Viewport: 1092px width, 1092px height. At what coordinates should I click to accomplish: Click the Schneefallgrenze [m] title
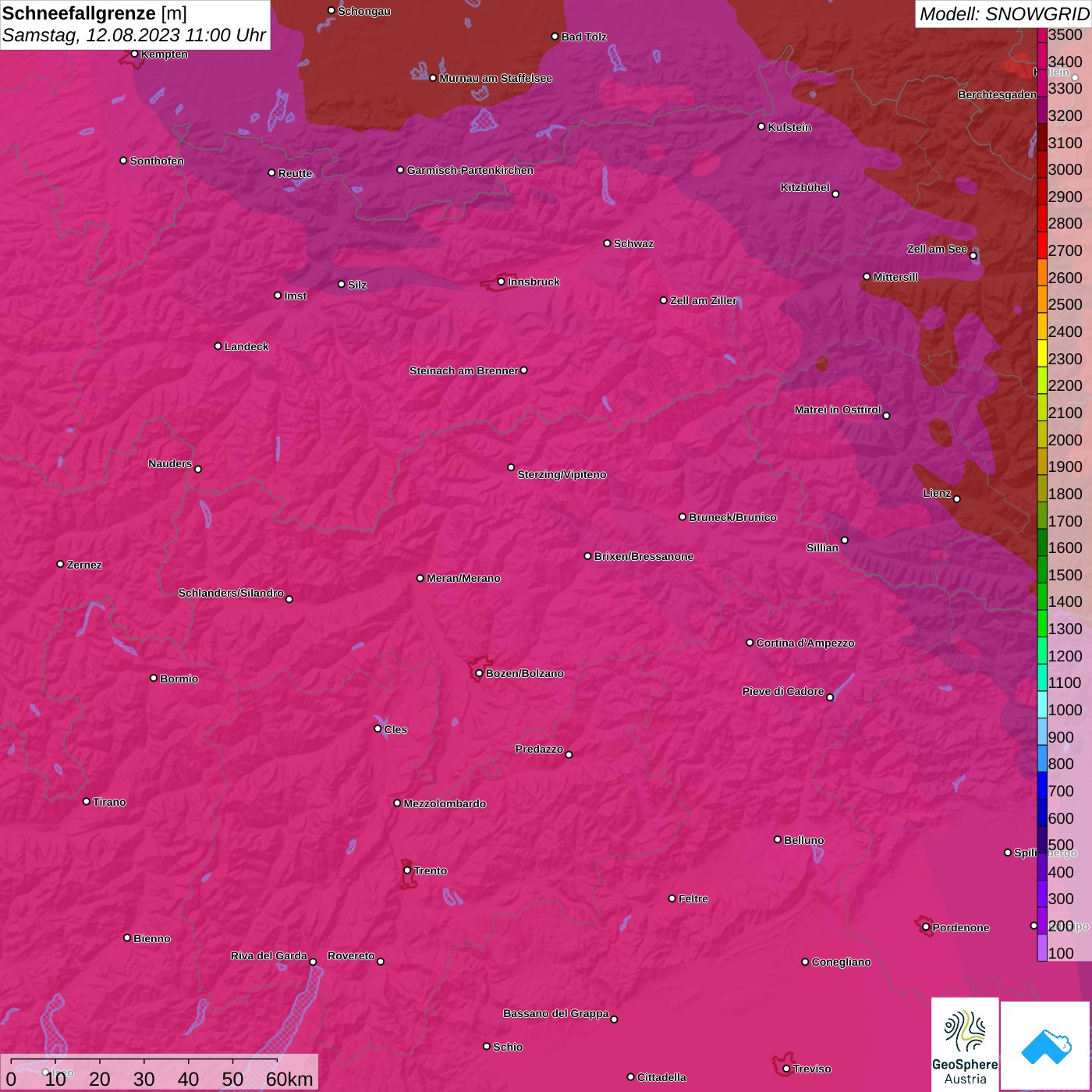click(94, 13)
